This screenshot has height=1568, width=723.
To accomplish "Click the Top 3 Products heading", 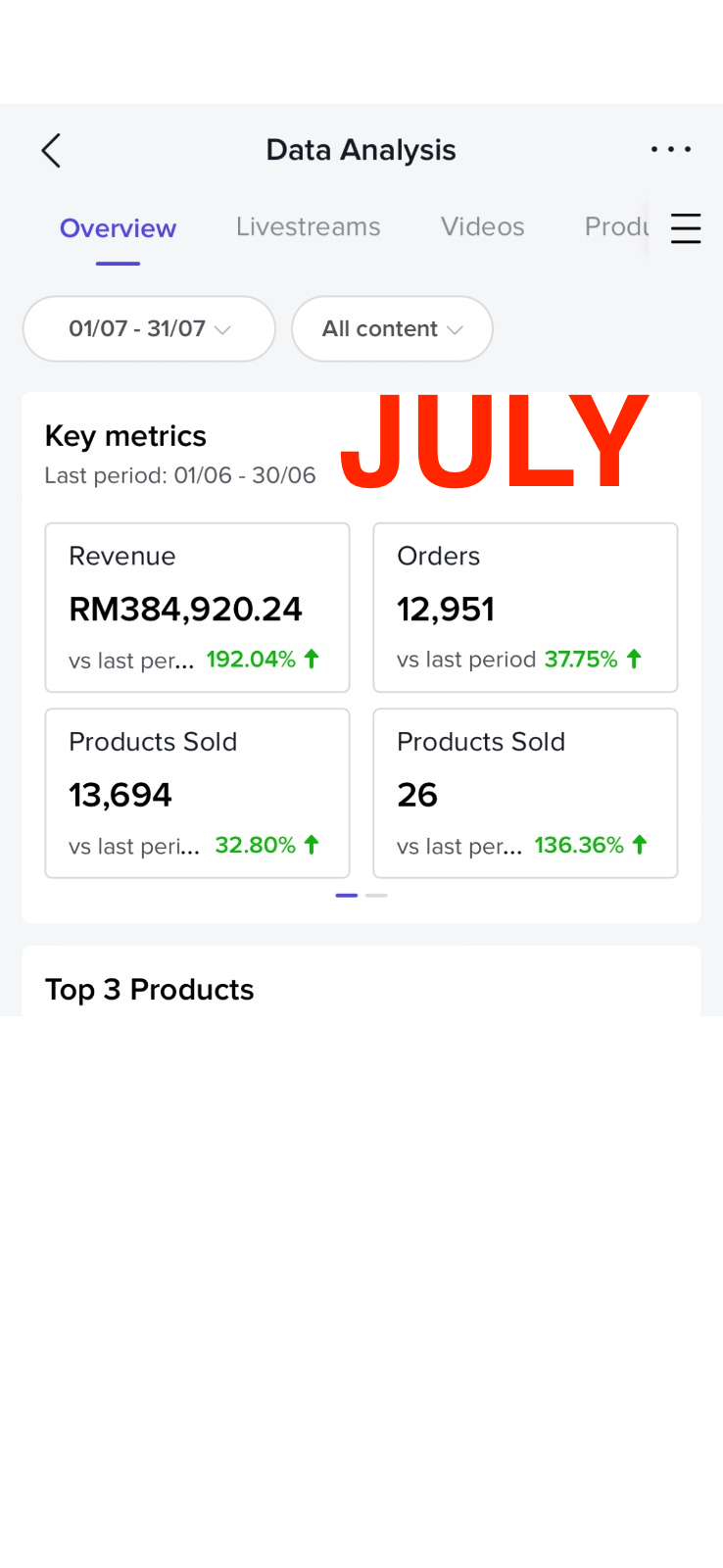I will pos(149,990).
